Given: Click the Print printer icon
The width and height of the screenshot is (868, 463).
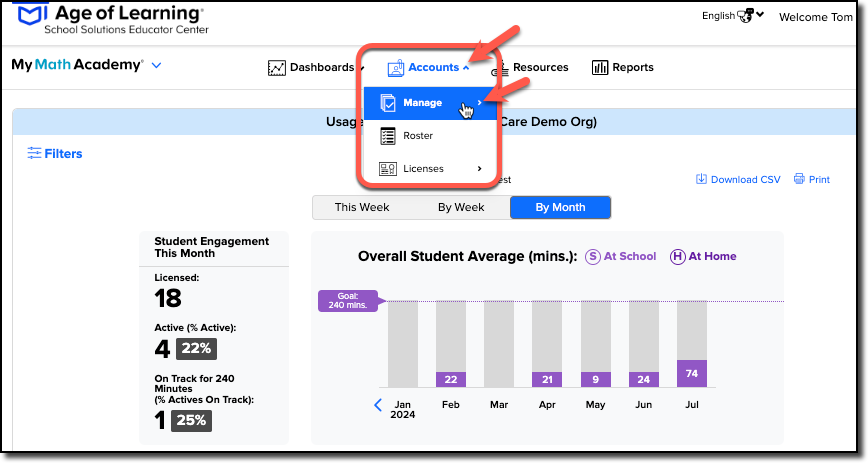Looking at the screenshot, I should click(x=799, y=179).
